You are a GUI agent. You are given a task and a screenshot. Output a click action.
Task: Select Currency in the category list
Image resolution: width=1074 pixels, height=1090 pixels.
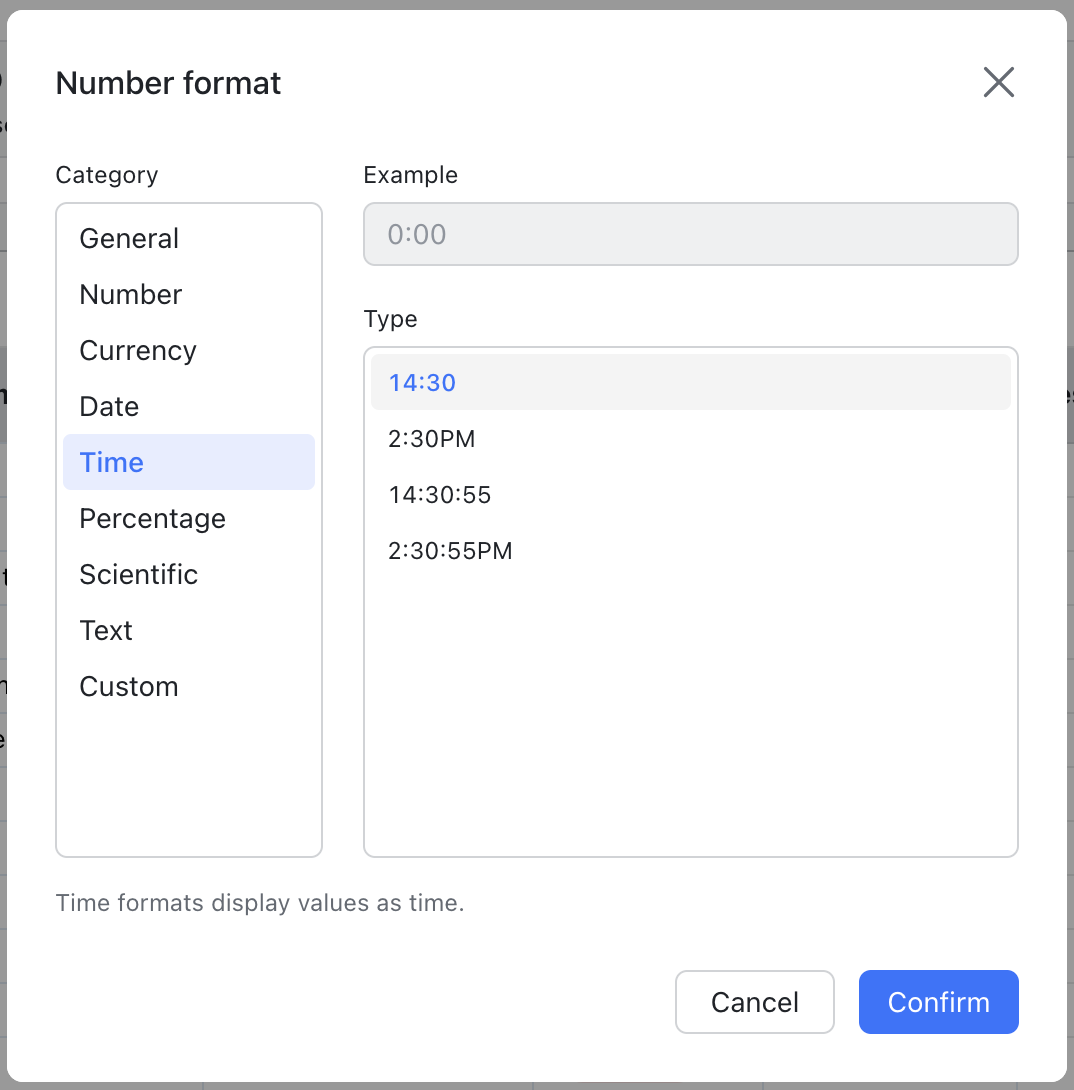(x=138, y=350)
